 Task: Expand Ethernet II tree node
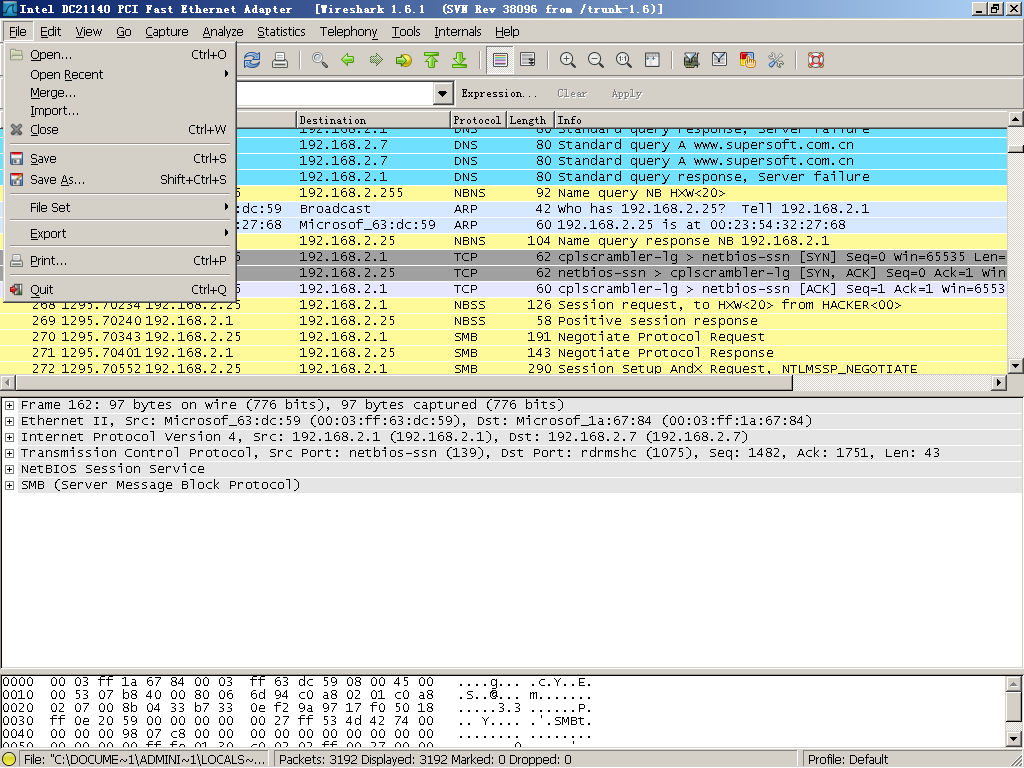(9, 421)
